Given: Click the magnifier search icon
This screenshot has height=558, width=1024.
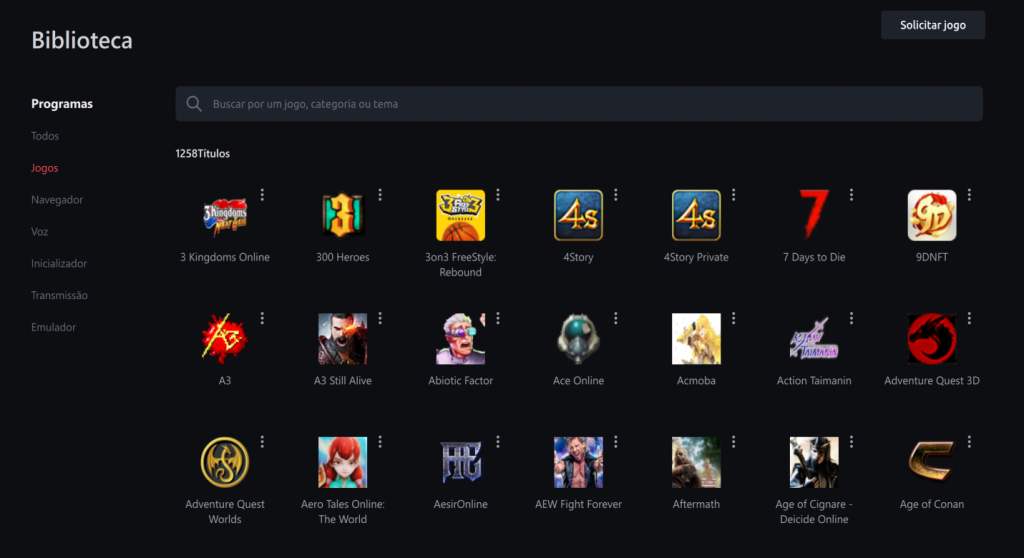Looking at the screenshot, I should (193, 104).
